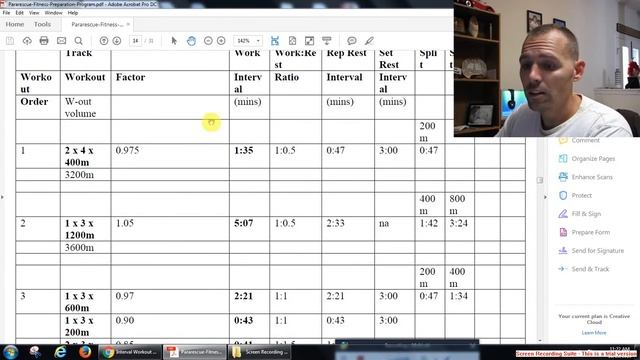Open the View menu
This screenshot has height=360, width=640.
(x=34, y=13)
